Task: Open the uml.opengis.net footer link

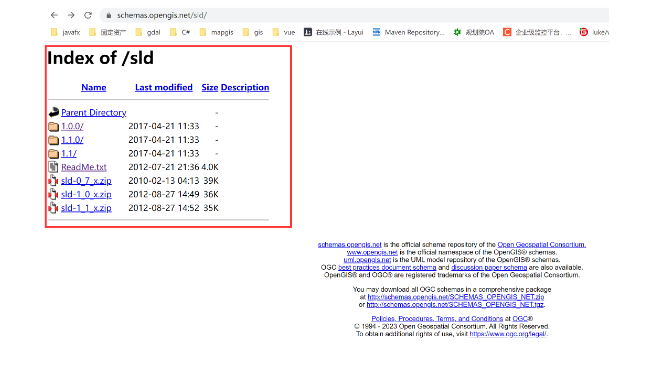Action: pyautogui.click(x=367, y=260)
